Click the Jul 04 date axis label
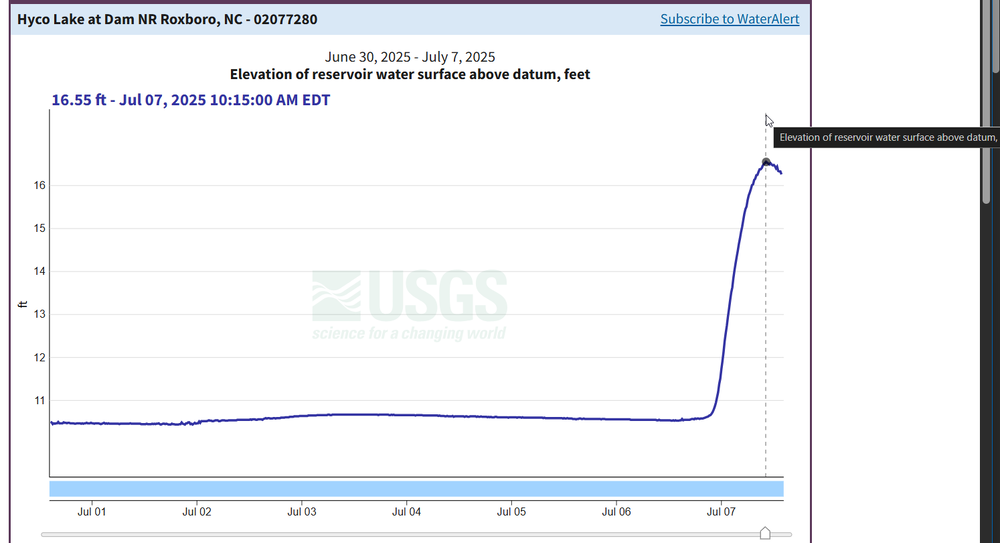Viewport: 1000px width, 543px height. (406, 512)
